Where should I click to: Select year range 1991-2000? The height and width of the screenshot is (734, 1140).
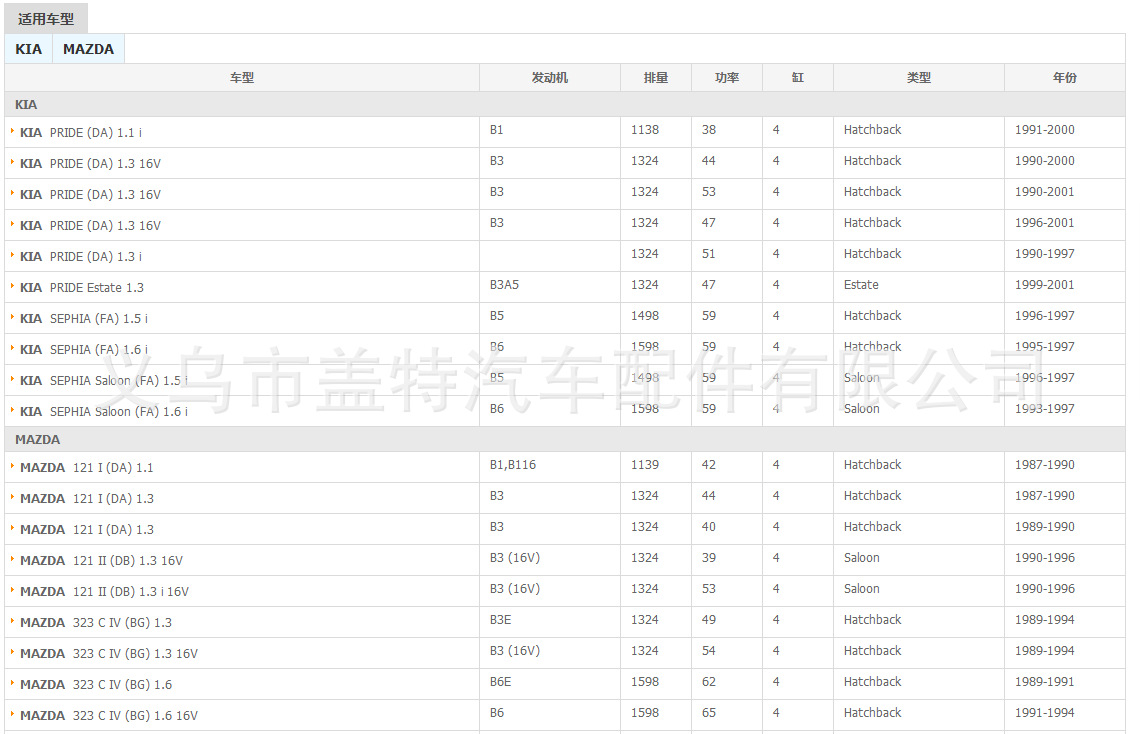(1045, 130)
